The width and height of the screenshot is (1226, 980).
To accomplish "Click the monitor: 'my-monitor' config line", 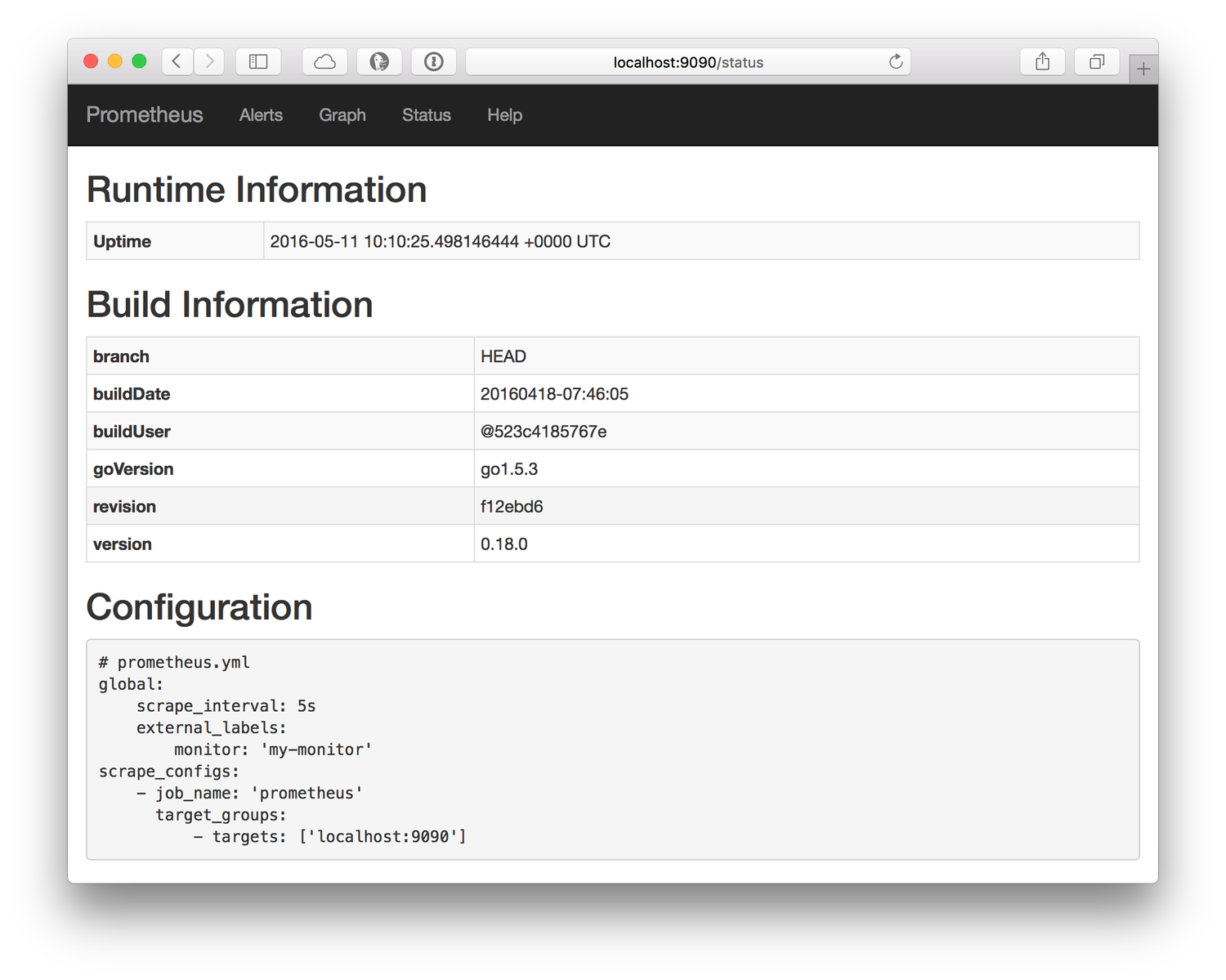I will (273, 750).
